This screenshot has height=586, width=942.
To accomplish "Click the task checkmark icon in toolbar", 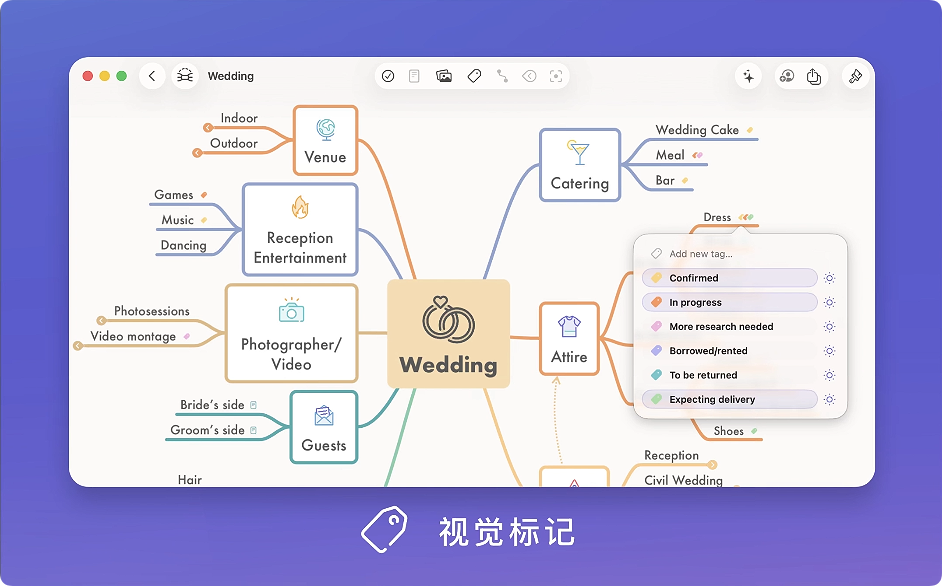I will point(388,76).
